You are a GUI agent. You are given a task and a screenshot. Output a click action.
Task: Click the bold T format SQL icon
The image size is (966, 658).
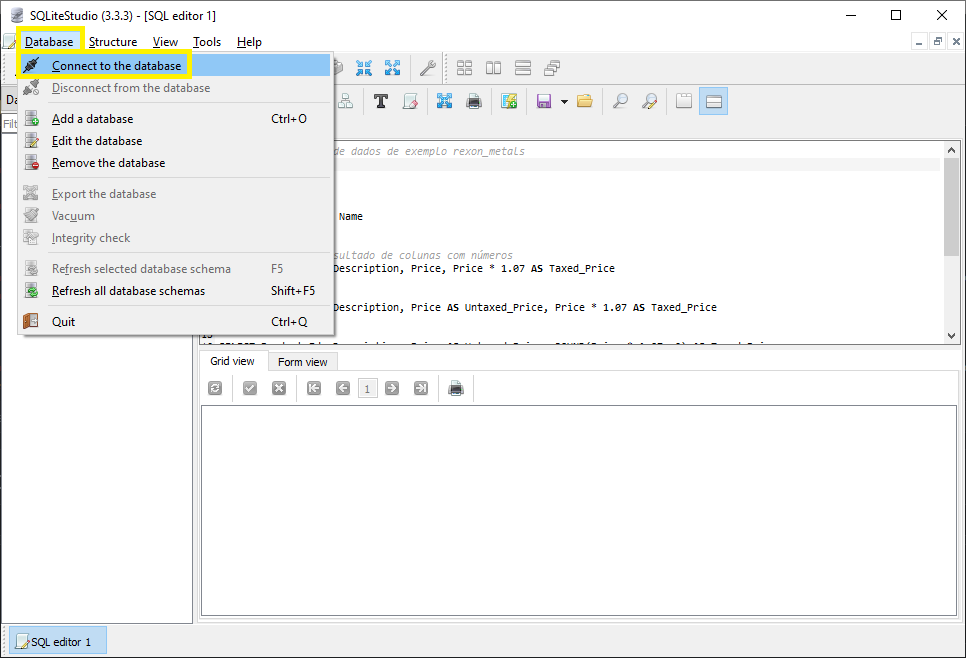tap(381, 101)
